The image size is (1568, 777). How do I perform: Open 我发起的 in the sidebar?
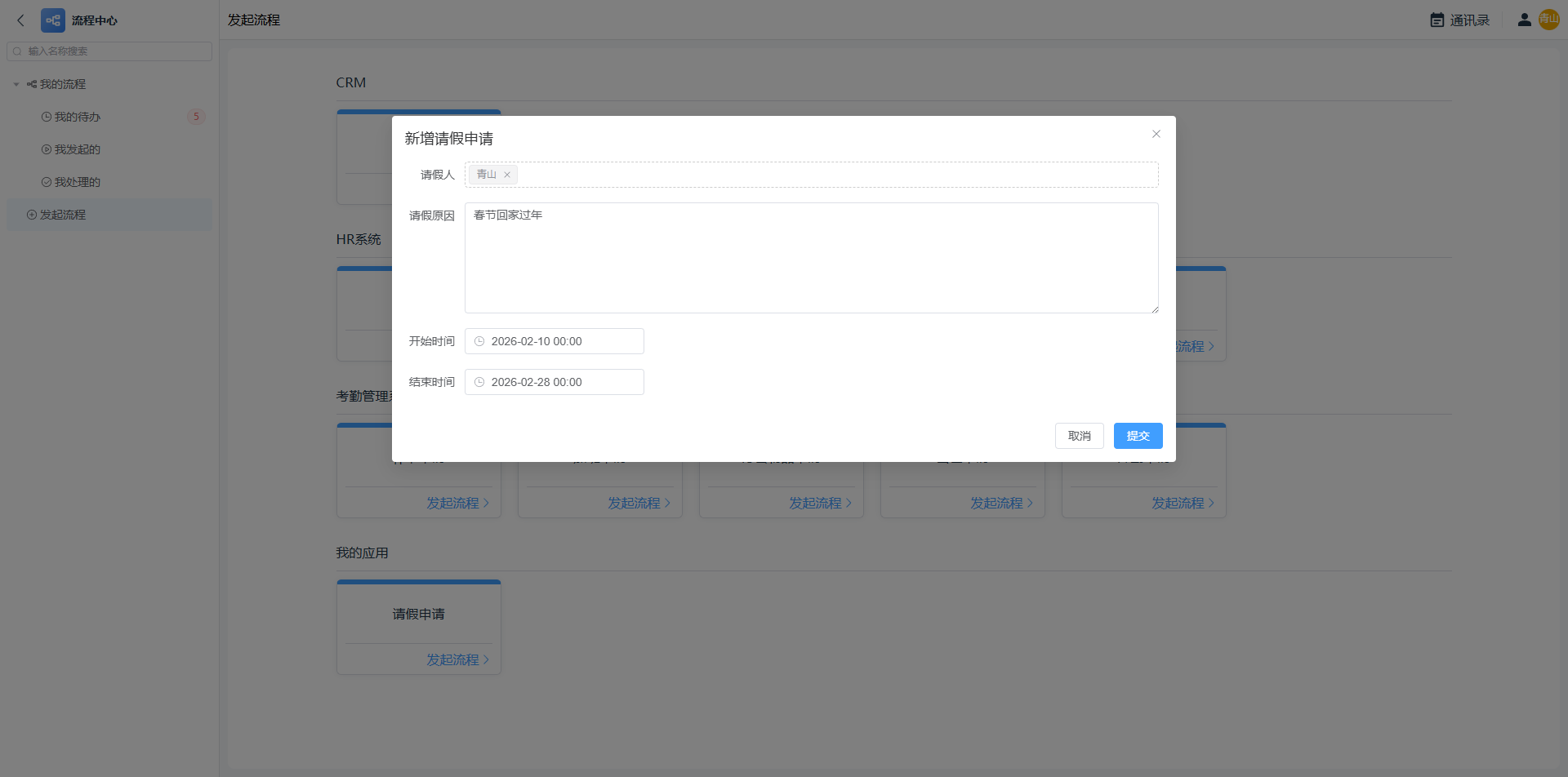77,149
